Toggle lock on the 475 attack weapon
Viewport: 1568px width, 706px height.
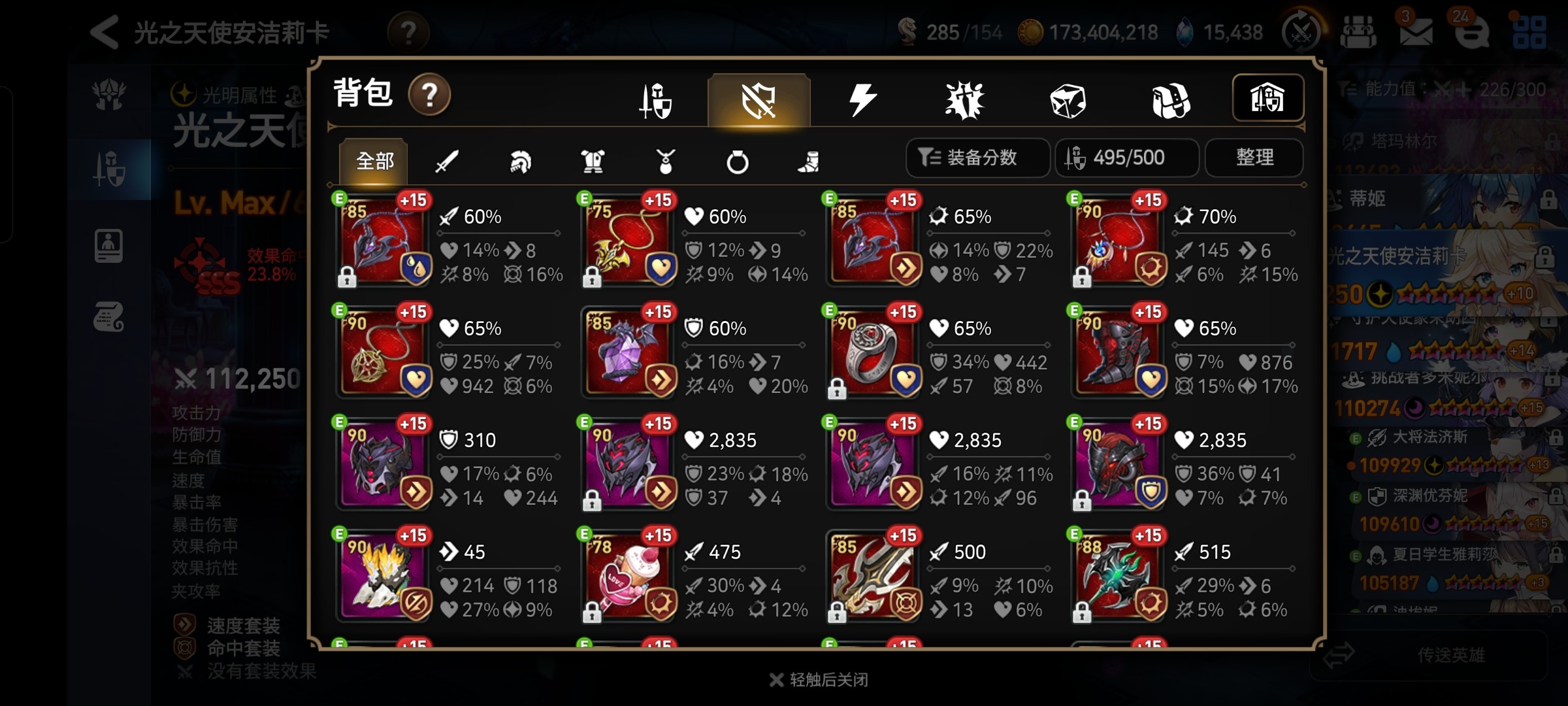click(592, 613)
